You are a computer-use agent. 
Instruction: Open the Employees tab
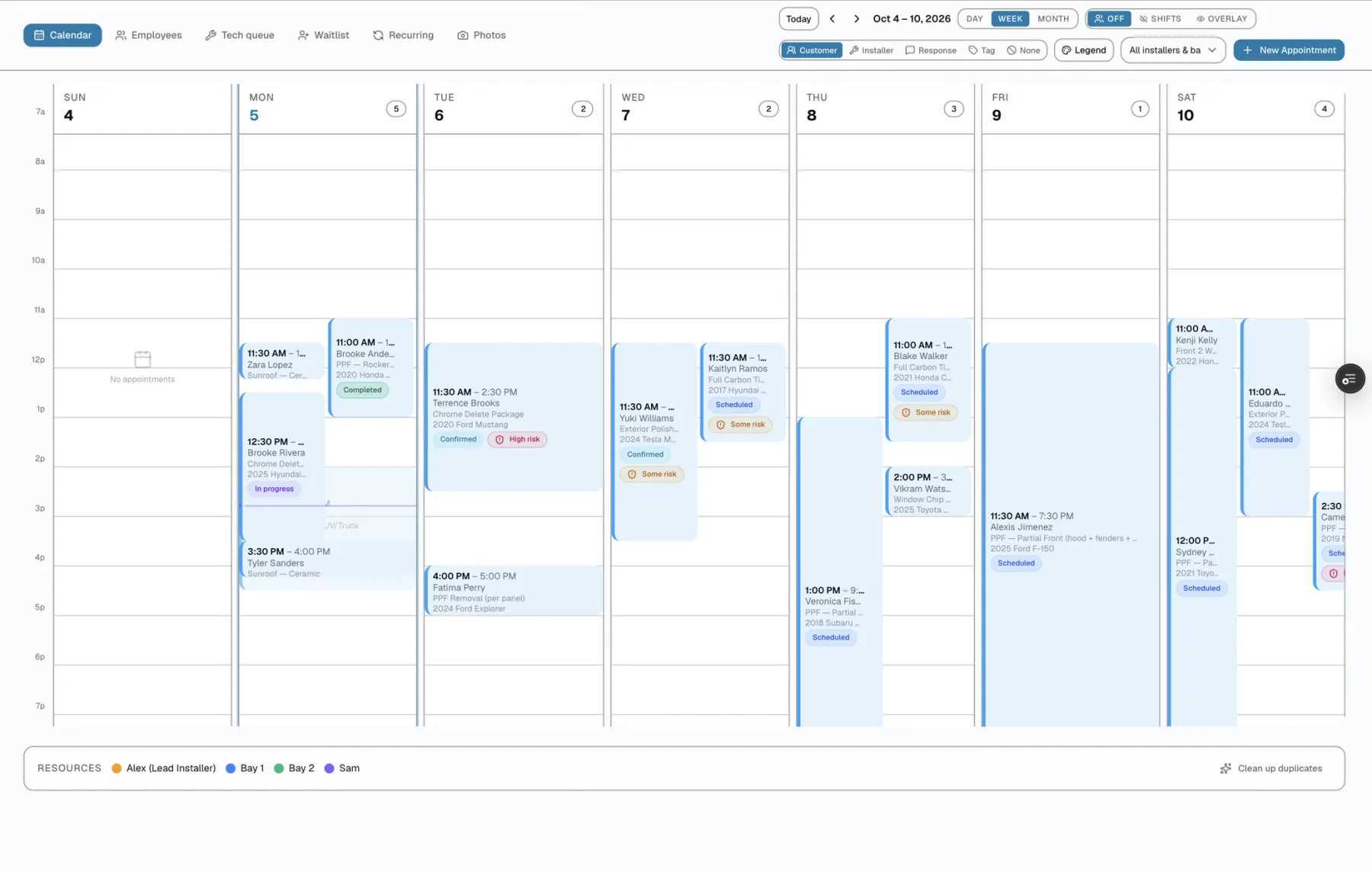pos(149,35)
